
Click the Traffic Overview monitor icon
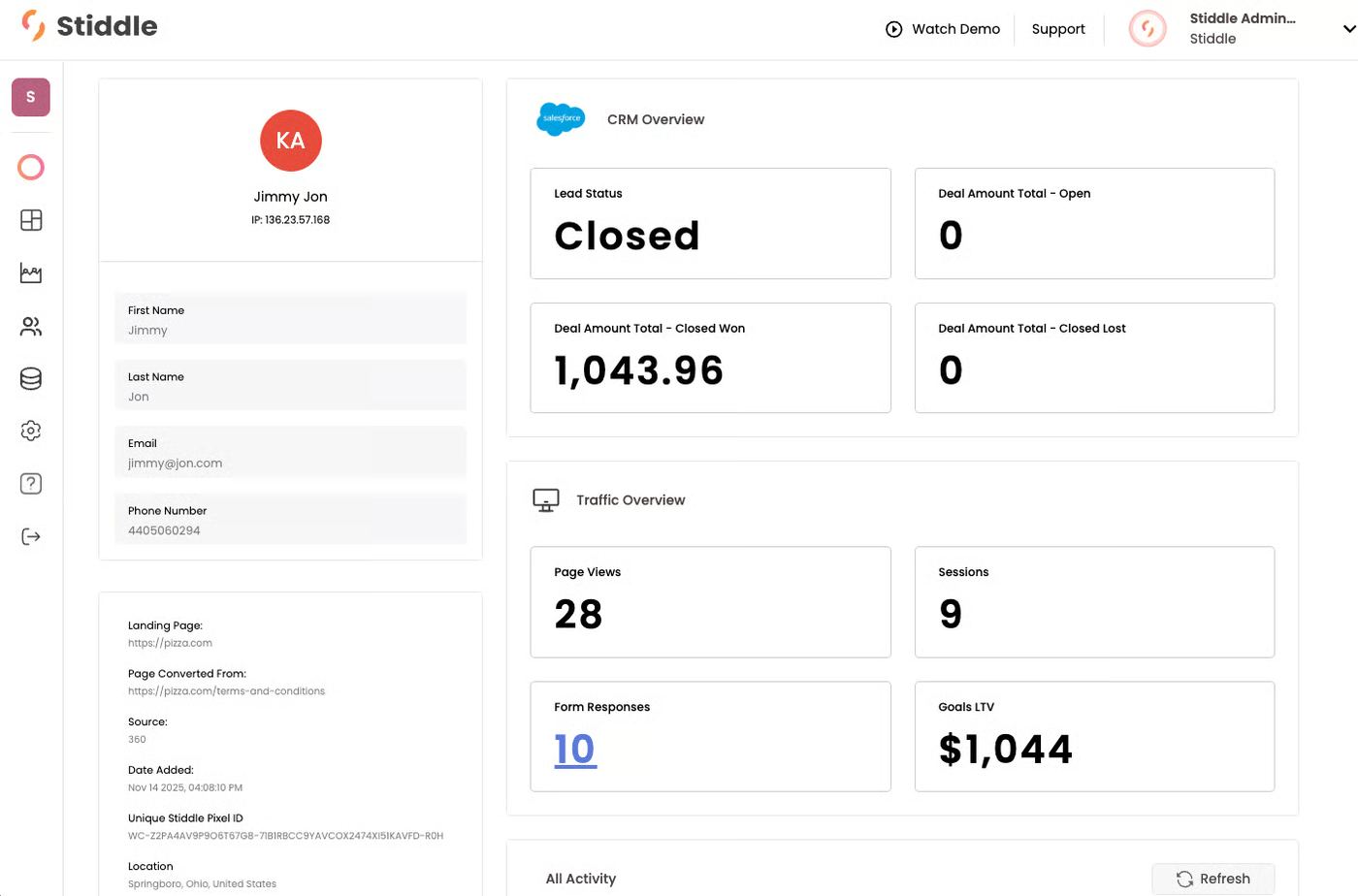pos(546,500)
